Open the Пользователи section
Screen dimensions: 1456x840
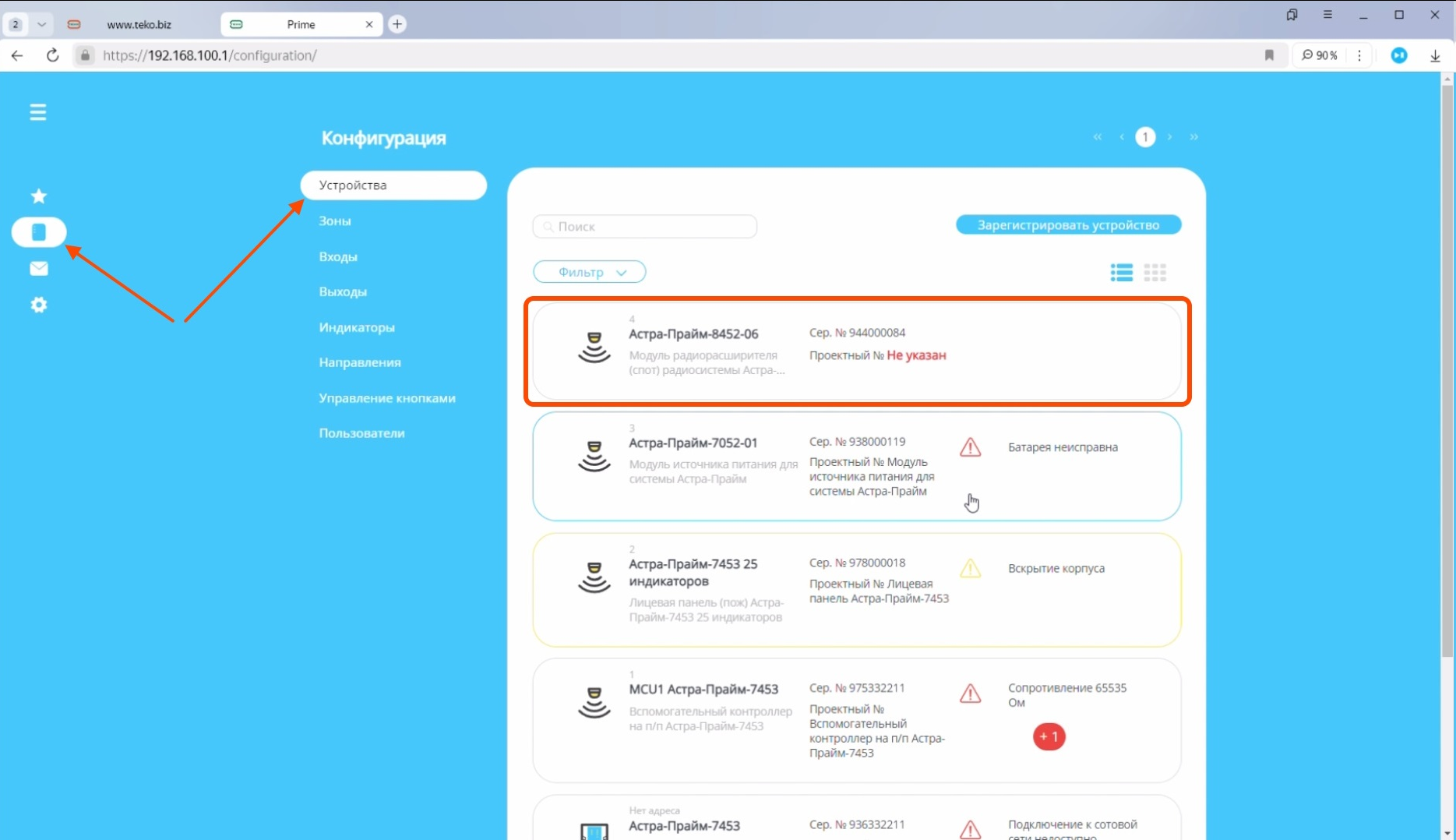pyautogui.click(x=361, y=433)
